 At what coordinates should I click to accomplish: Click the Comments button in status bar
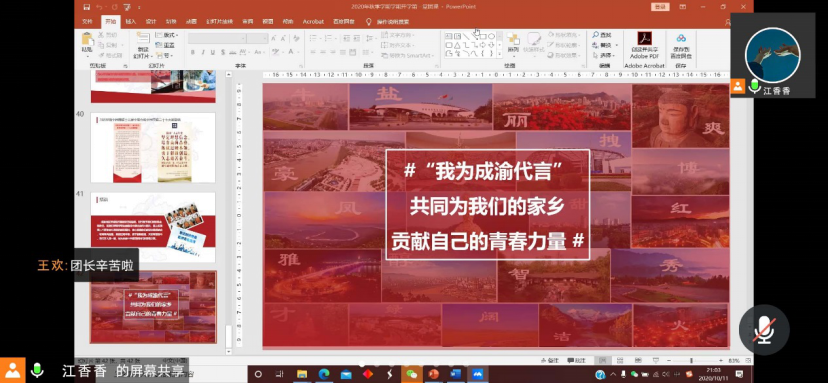[x=577, y=360]
